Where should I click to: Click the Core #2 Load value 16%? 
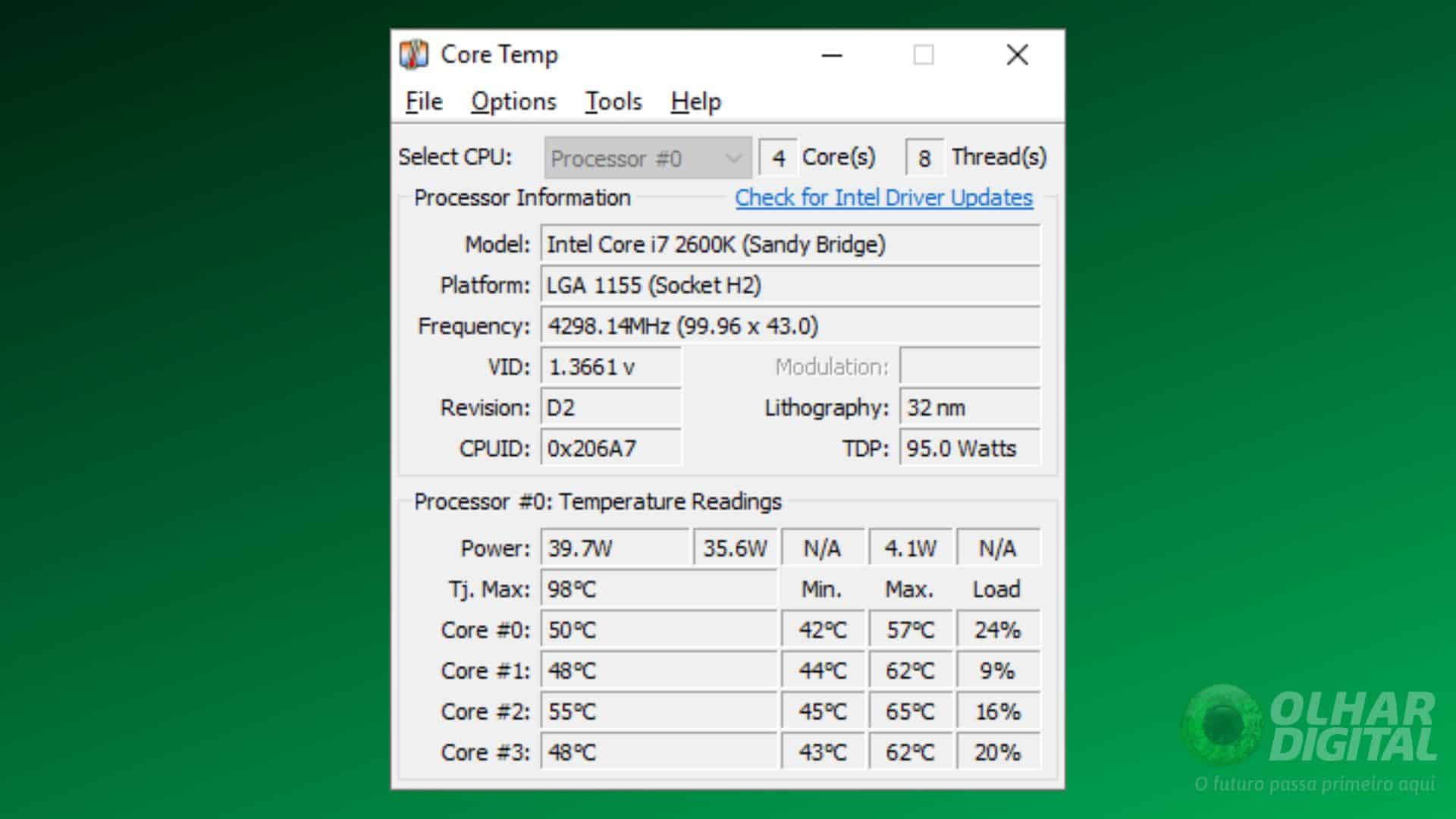[x=998, y=711]
